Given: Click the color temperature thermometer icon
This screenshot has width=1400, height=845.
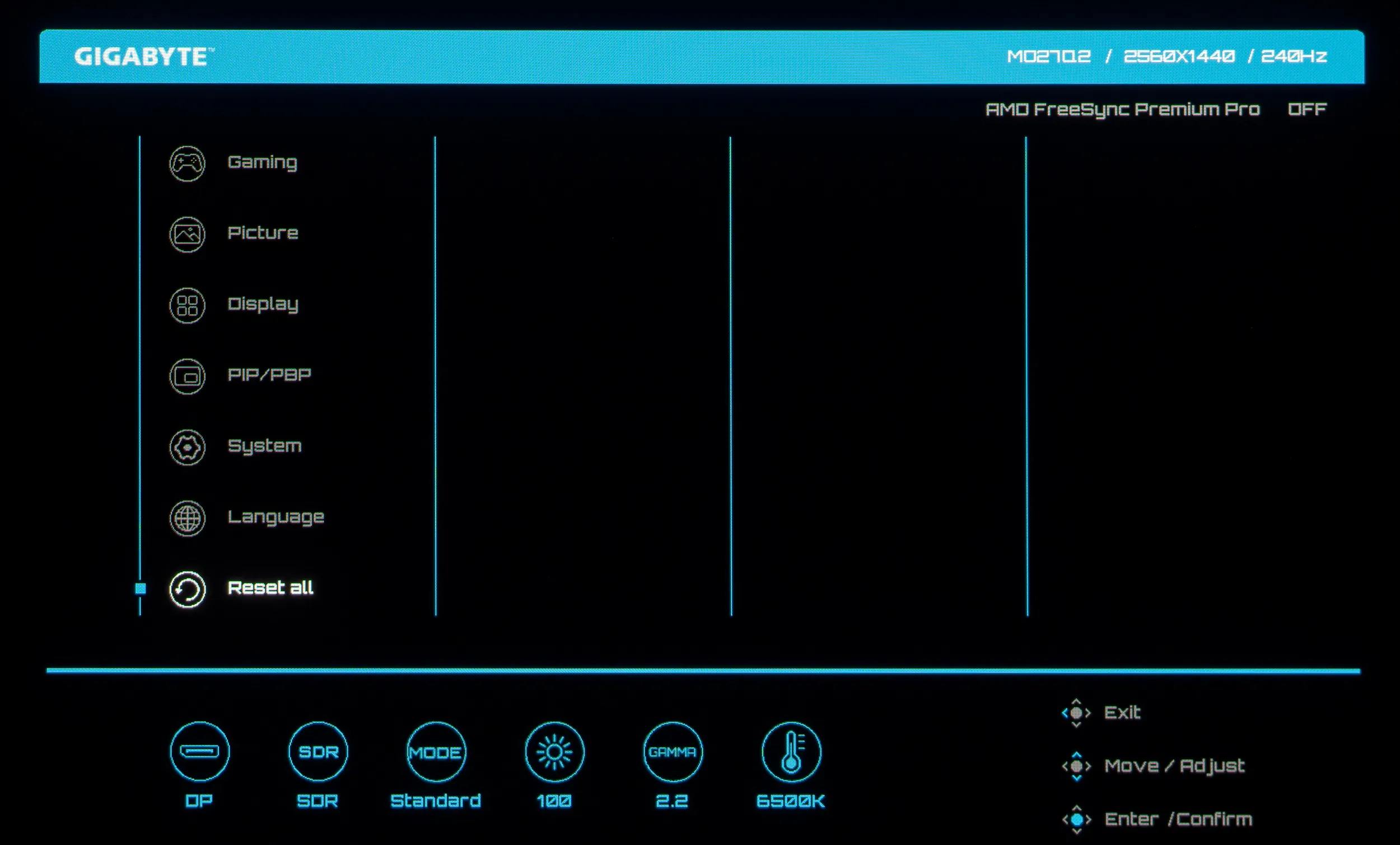Looking at the screenshot, I should coord(791,752).
